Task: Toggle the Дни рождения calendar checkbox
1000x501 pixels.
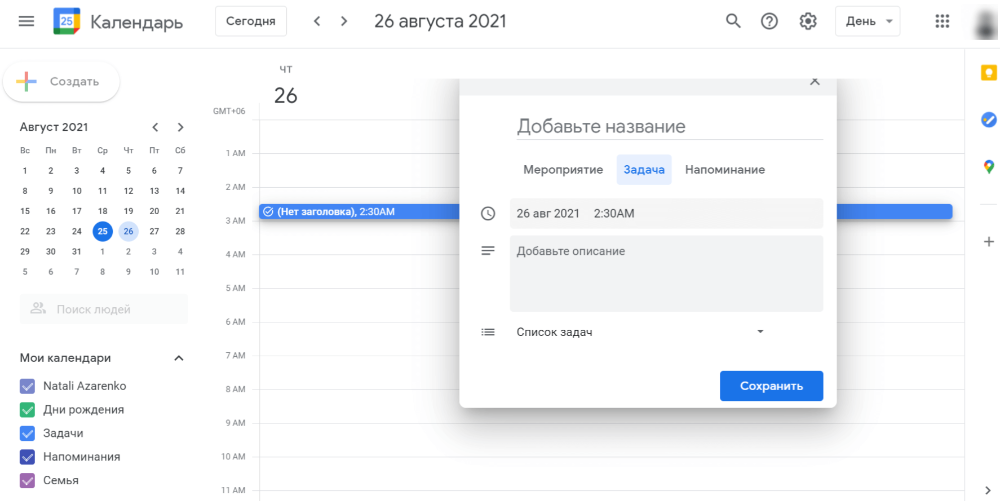Action: pos(27,409)
